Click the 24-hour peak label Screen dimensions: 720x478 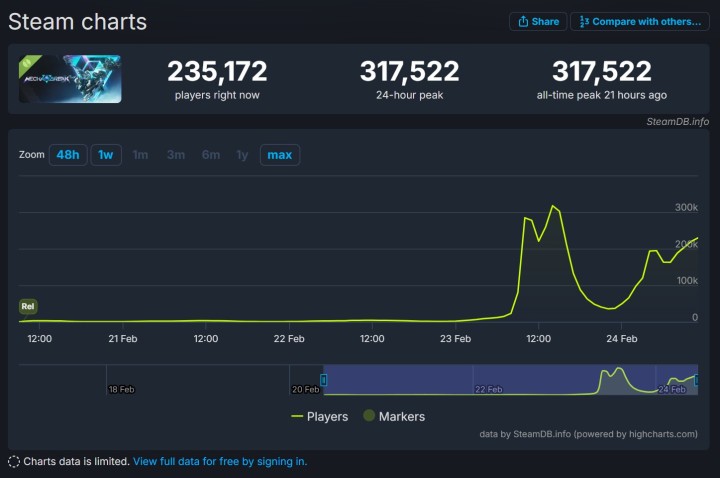410,95
